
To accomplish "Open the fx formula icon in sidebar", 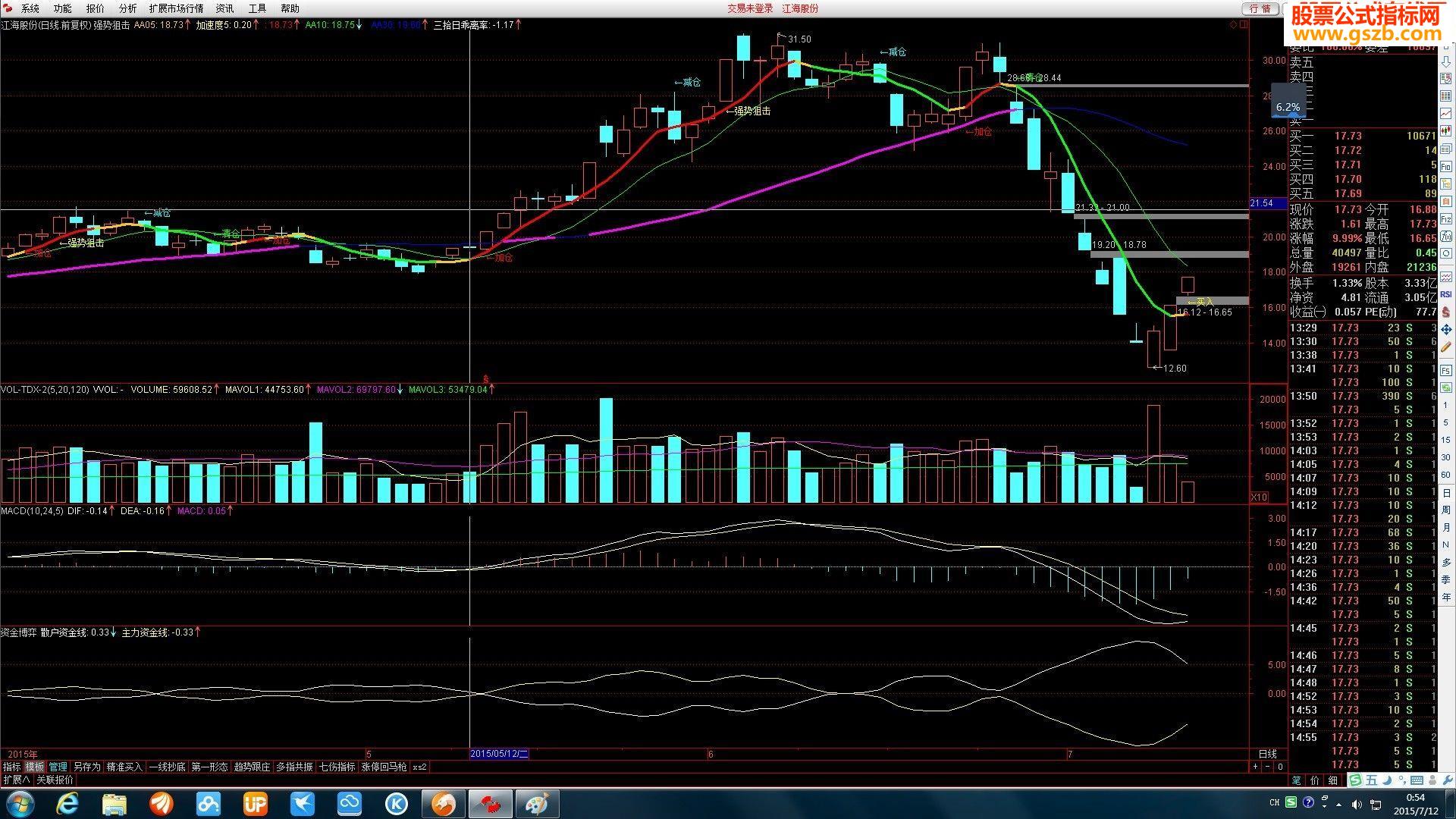I will (1446, 236).
